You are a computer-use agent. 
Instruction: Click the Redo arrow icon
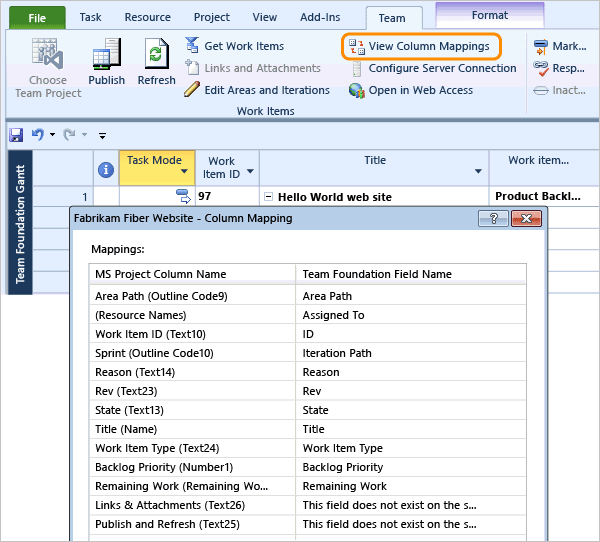click(69, 134)
